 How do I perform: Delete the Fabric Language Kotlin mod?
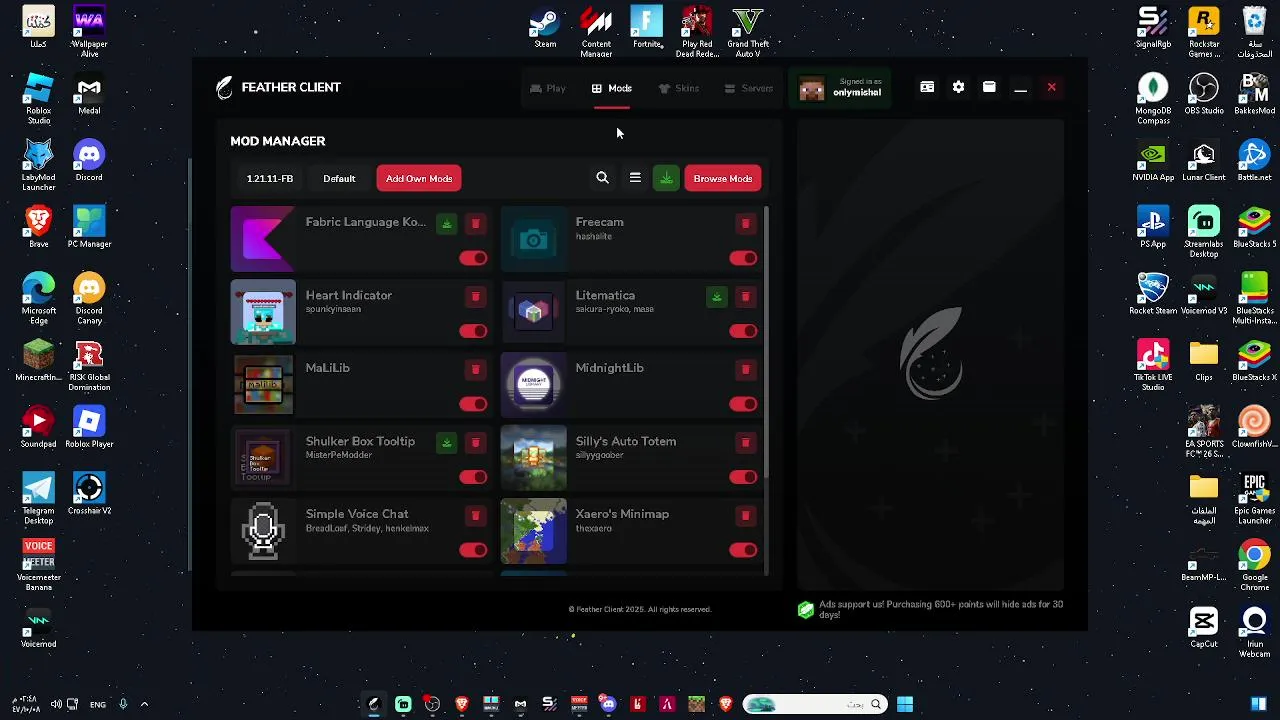pyautogui.click(x=475, y=224)
